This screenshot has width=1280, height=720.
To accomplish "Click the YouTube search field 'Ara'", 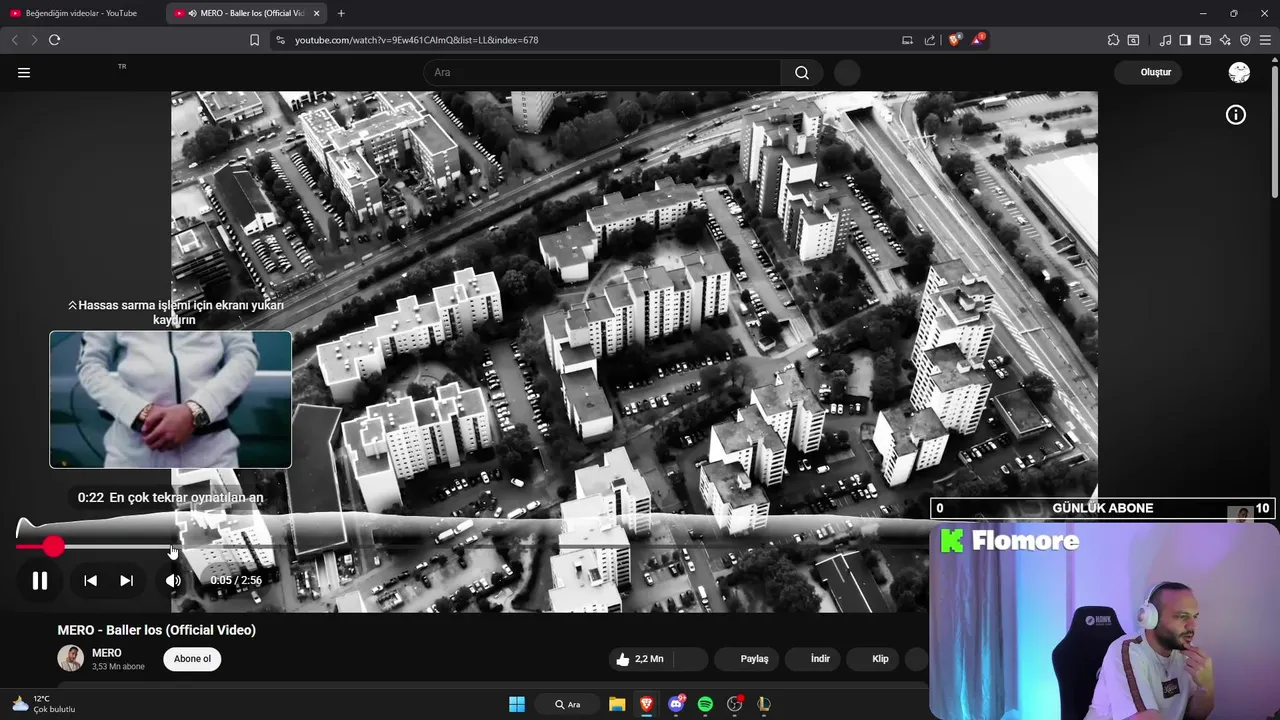I will [x=602, y=72].
